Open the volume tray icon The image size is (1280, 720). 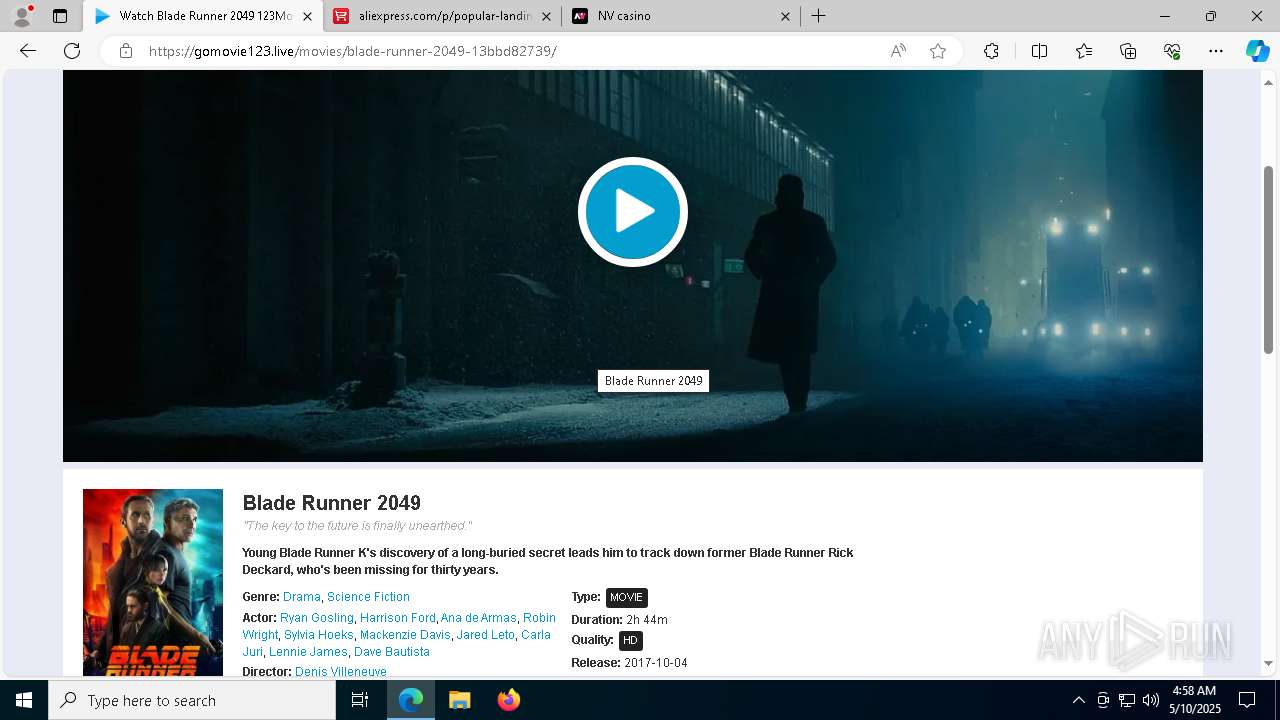point(1151,700)
